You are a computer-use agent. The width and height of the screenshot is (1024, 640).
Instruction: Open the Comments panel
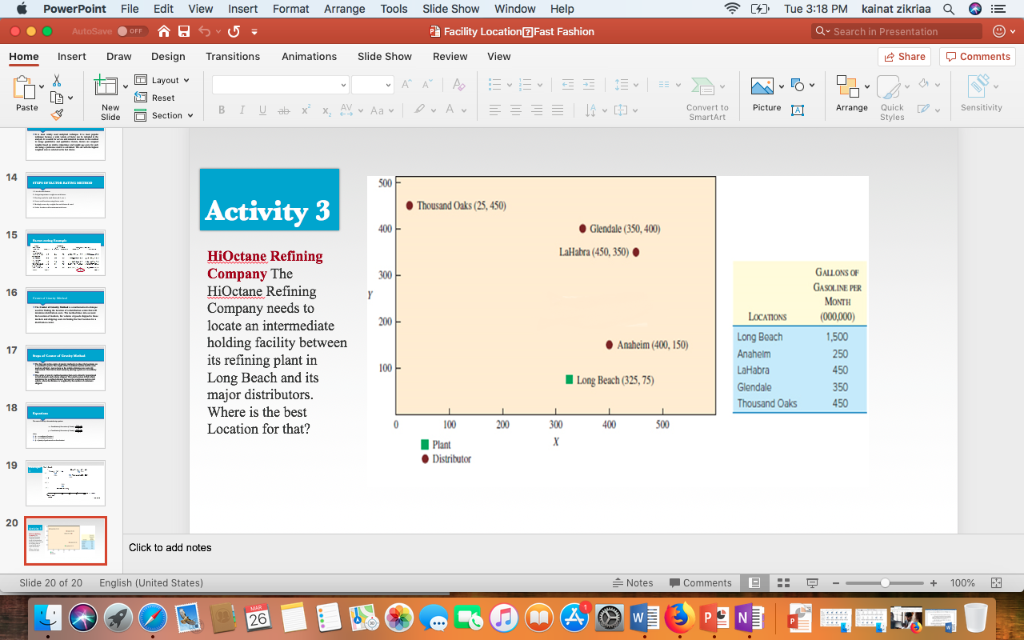(x=976, y=56)
